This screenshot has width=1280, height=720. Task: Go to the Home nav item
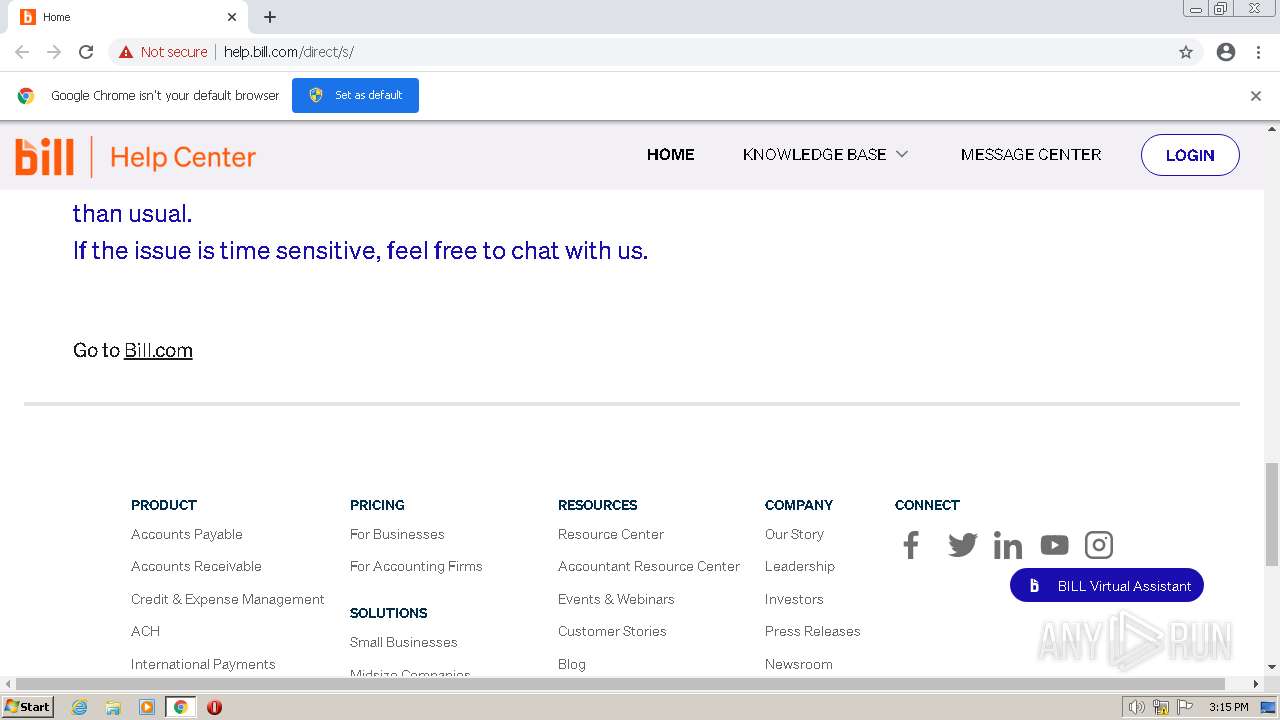pos(670,155)
